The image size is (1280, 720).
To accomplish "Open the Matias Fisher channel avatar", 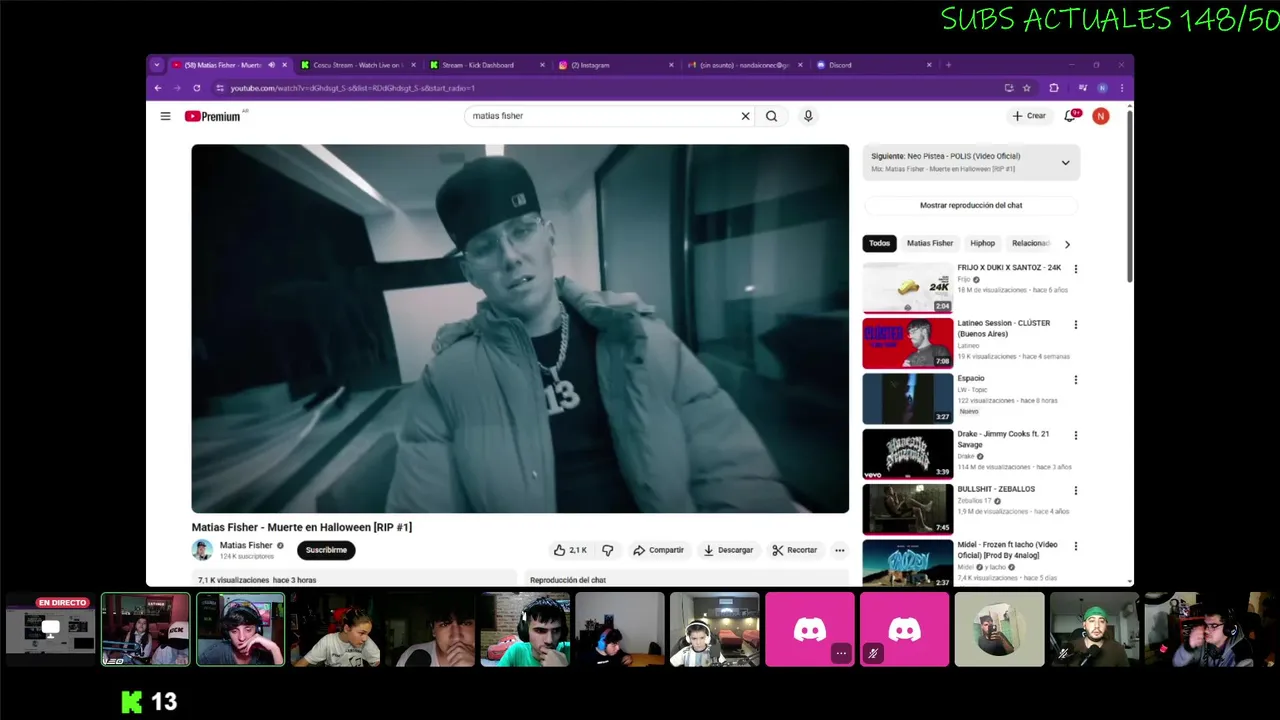I will [202, 550].
